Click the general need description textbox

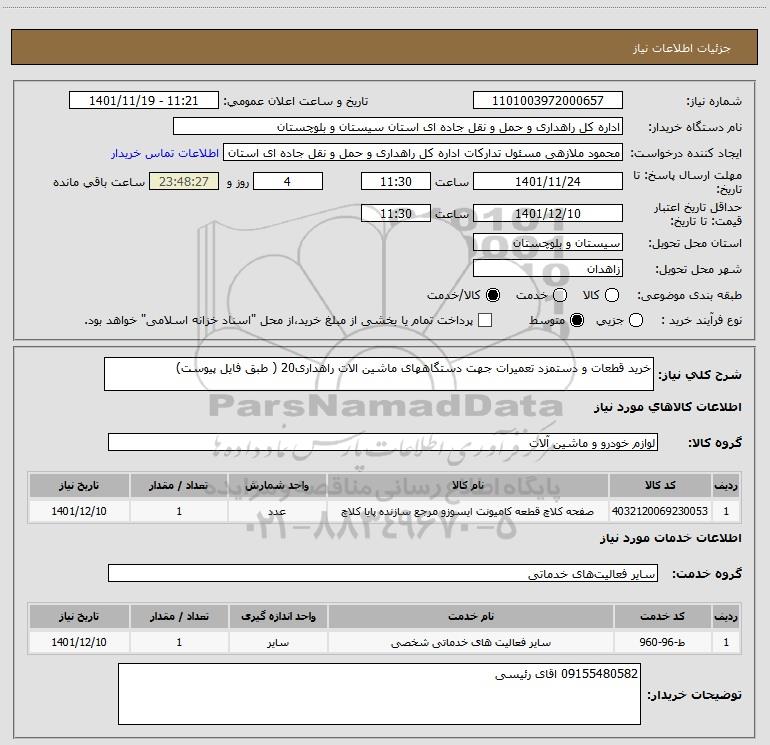coord(379,374)
